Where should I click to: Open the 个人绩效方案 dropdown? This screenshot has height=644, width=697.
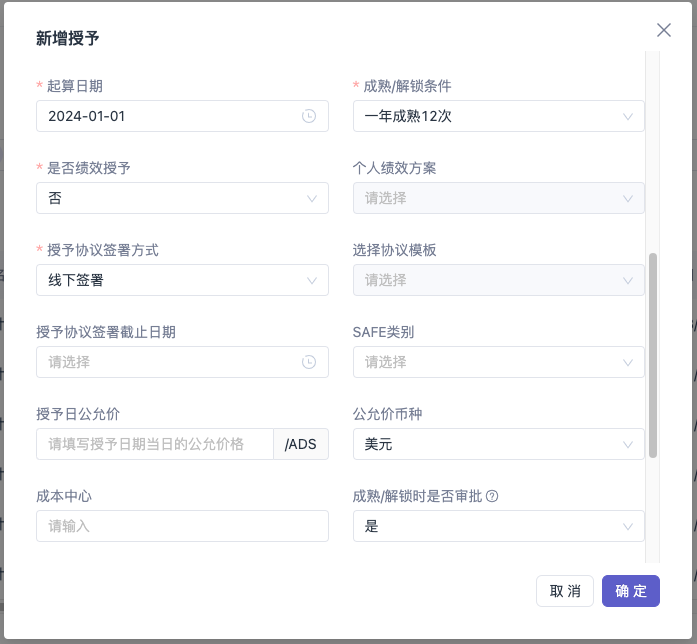[x=498, y=198]
